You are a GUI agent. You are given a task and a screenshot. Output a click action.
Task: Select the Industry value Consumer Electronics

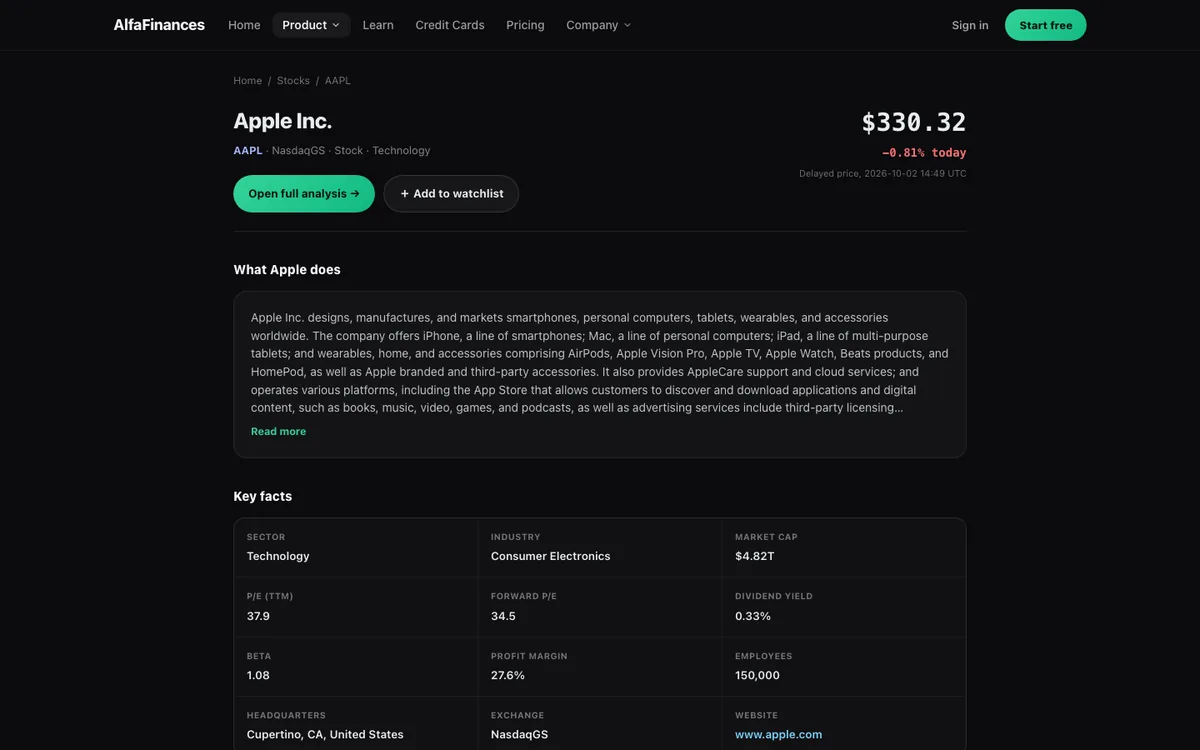pyautogui.click(x=551, y=557)
